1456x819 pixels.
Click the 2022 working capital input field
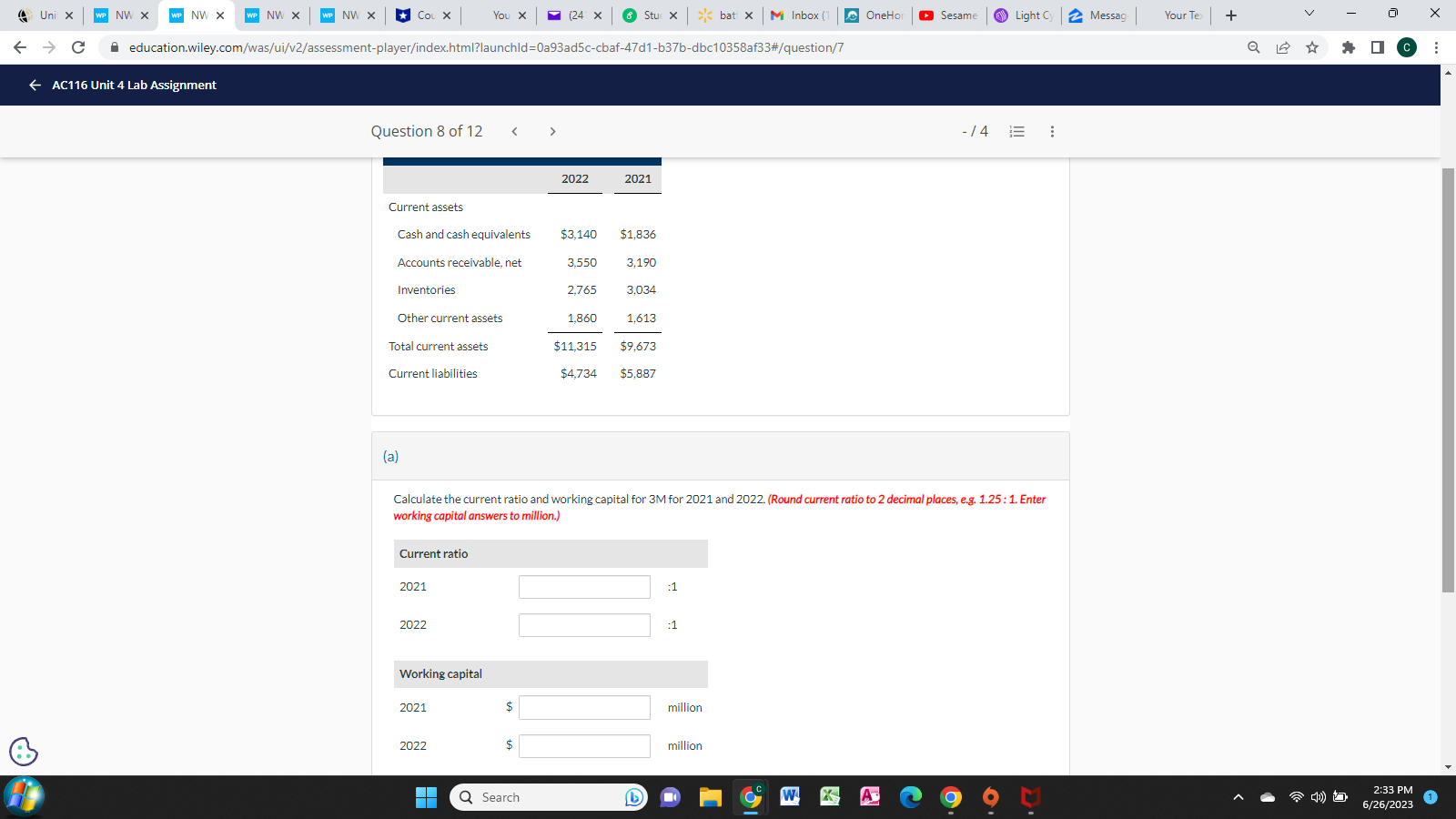pyautogui.click(x=584, y=746)
